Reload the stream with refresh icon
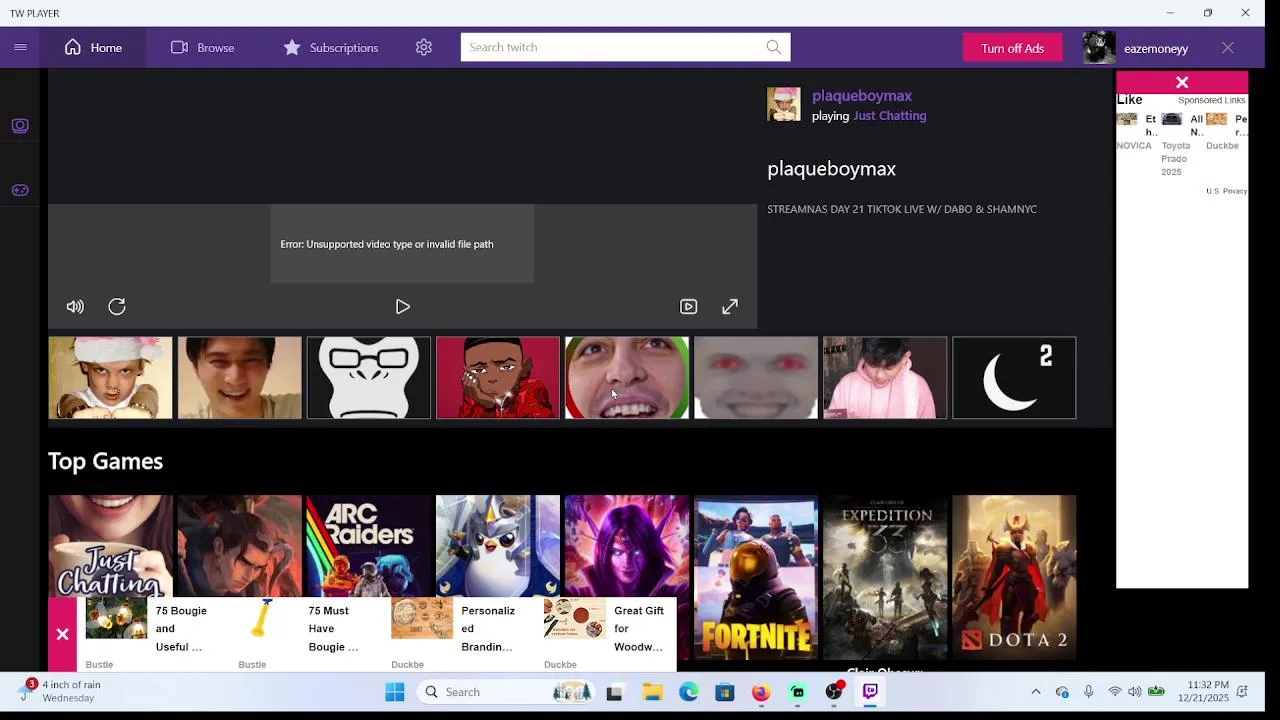Viewport: 1280px width, 720px height. (117, 307)
